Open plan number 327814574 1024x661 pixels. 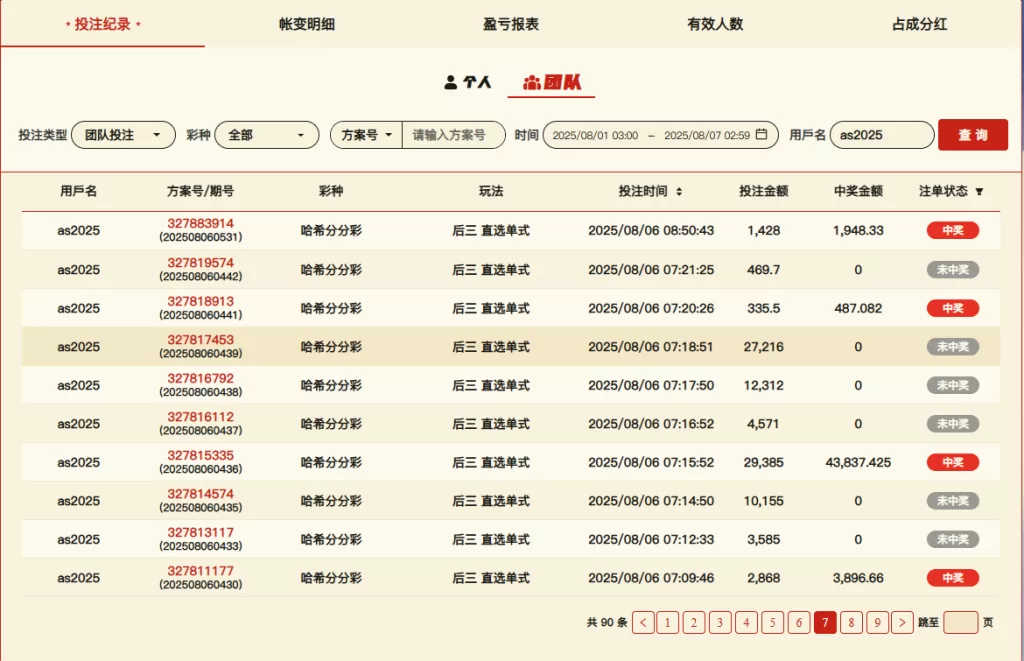click(200, 494)
